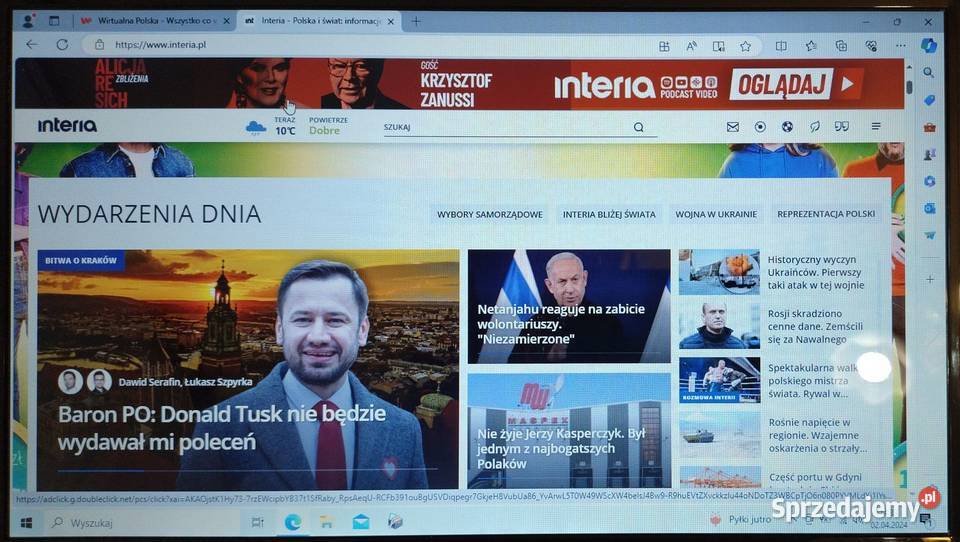960x542 pixels.
Task: Click the search magnifier icon on Interia
Action: click(639, 127)
